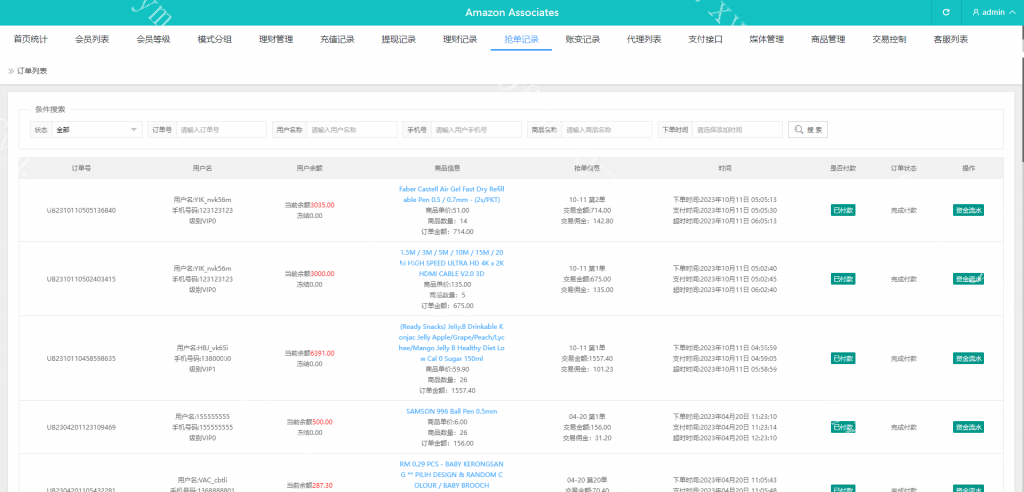Viewport: 1024px width, 492px height.
Task: Click the 是否付款 column header
Action: click(x=842, y=168)
